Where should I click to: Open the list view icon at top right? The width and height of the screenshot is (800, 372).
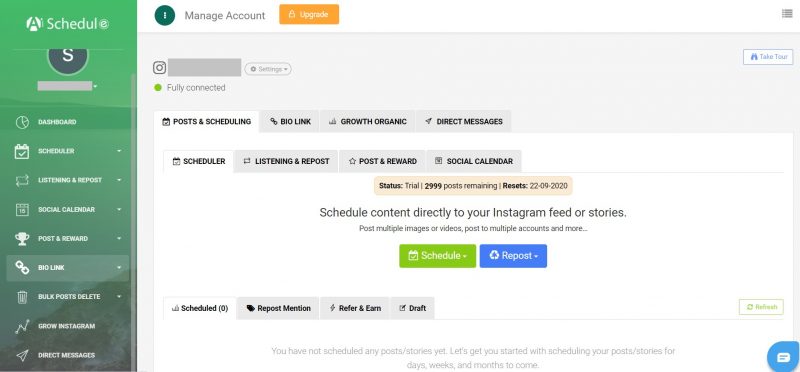787,14
